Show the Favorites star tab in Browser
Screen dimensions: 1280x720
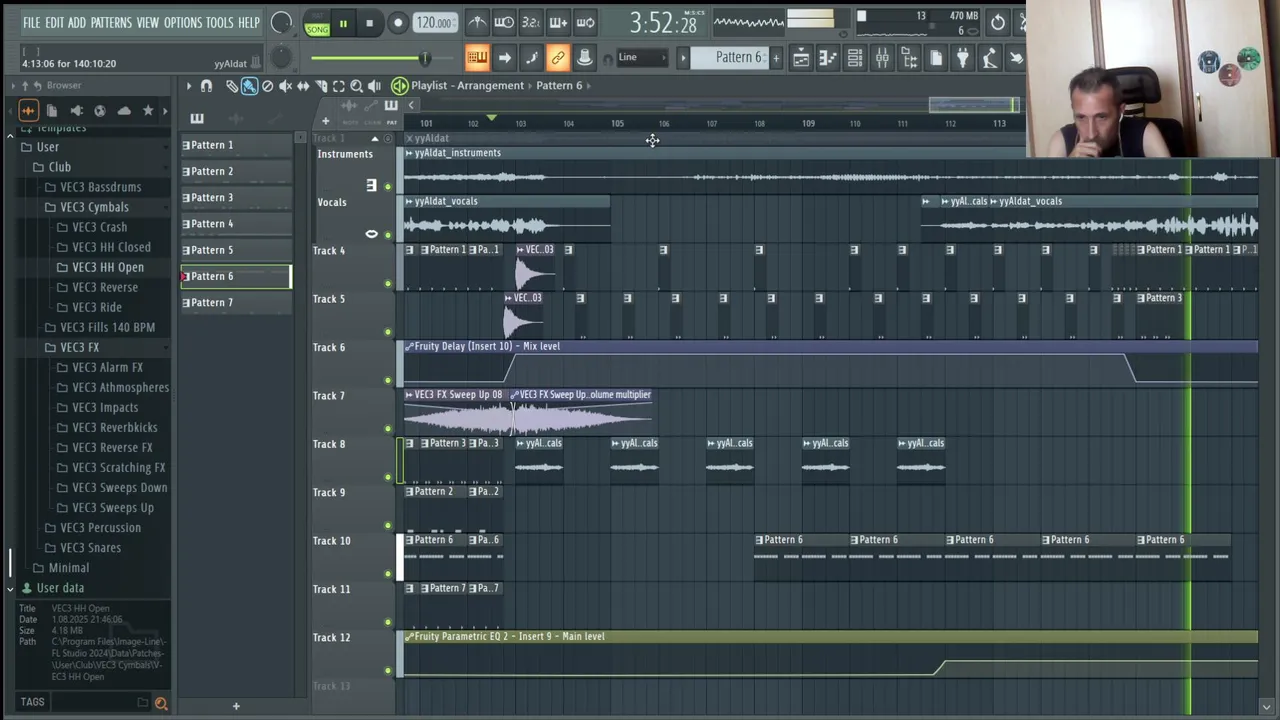pyautogui.click(x=148, y=111)
